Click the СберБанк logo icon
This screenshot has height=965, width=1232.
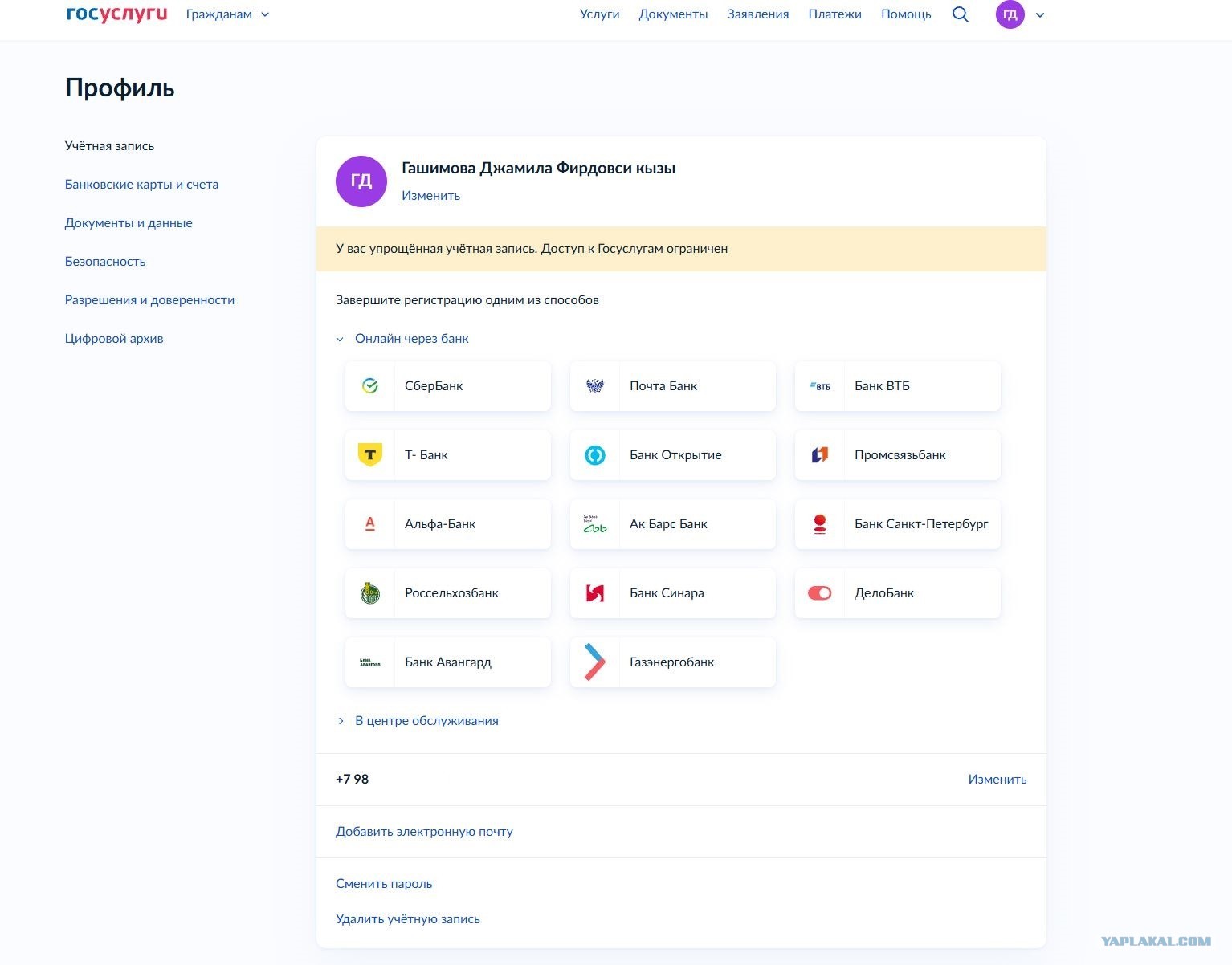370,386
